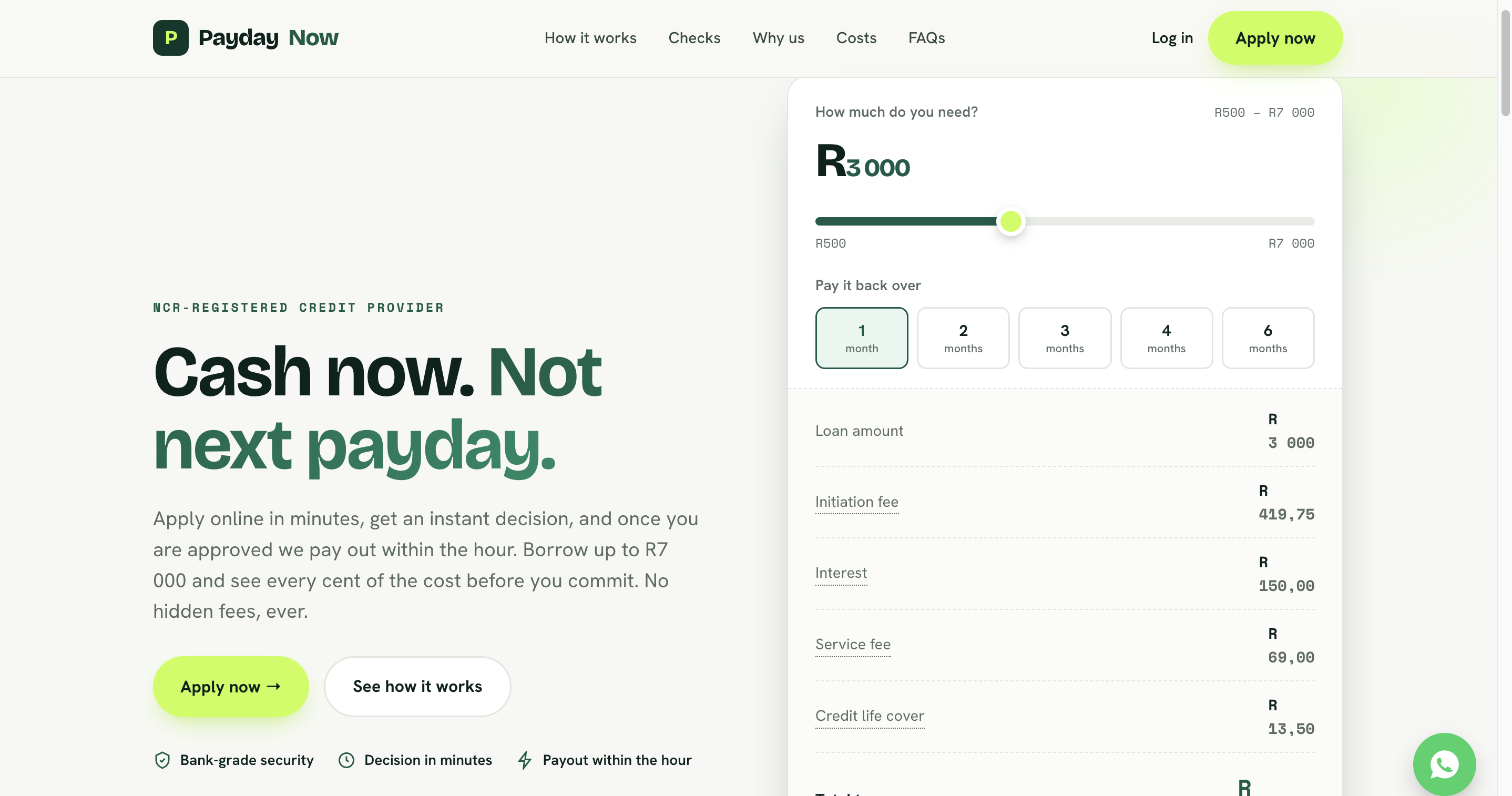Click the 150,00 interest value
This screenshot has width=1512, height=796.
[1286, 586]
